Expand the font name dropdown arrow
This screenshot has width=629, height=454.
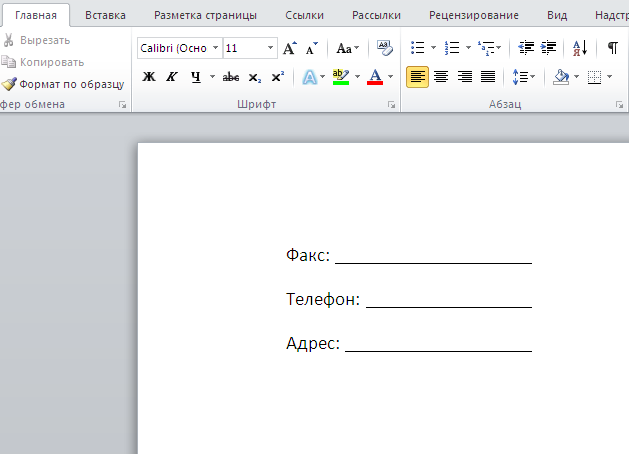[216, 48]
